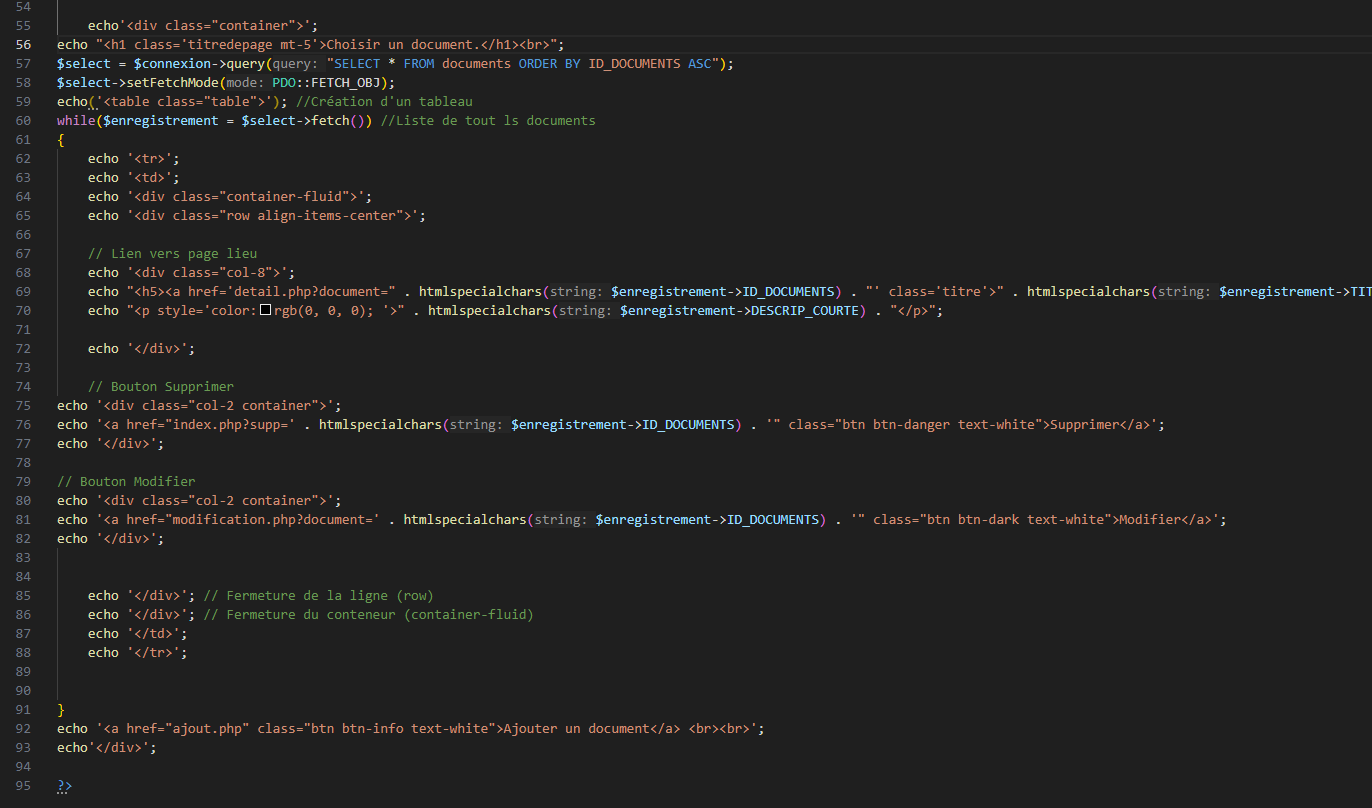Click the DESCRIP_COURTE property on line 70
Image resolution: width=1372 pixels, height=808 pixels.
(x=803, y=311)
